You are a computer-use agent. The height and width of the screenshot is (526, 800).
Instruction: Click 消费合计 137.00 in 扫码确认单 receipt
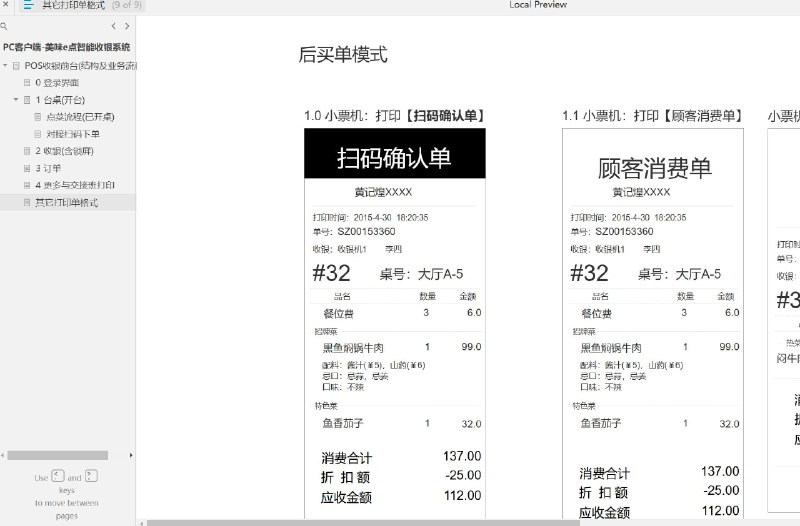click(401, 457)
